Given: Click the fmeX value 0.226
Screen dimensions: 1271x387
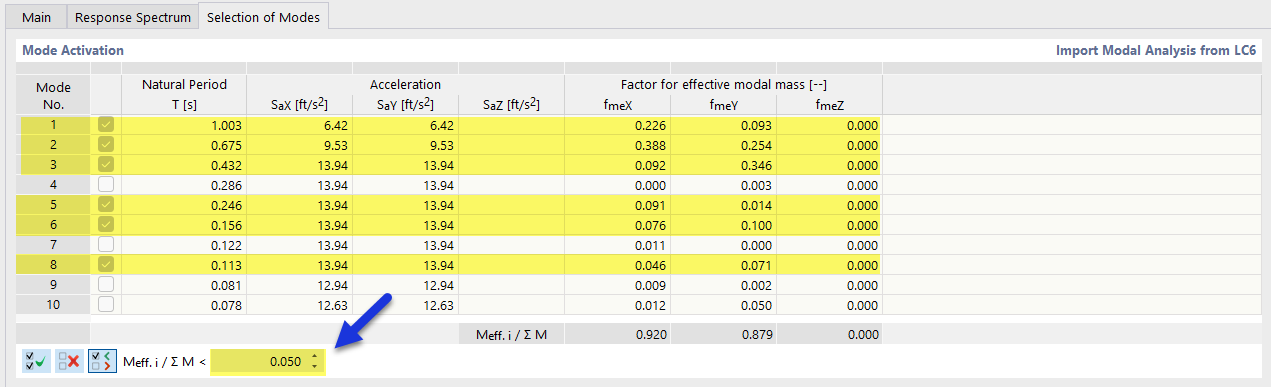Looking at the screenshot, I should point(617,125).
